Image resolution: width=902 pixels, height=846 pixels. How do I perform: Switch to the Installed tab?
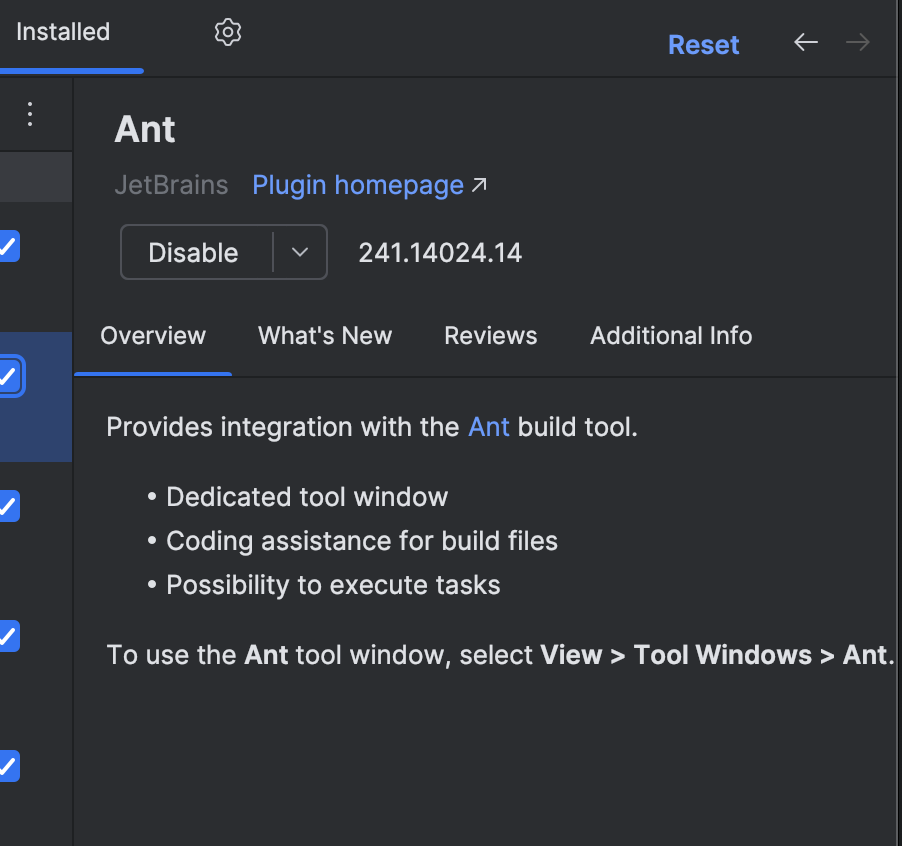click(x=63, y=32)
